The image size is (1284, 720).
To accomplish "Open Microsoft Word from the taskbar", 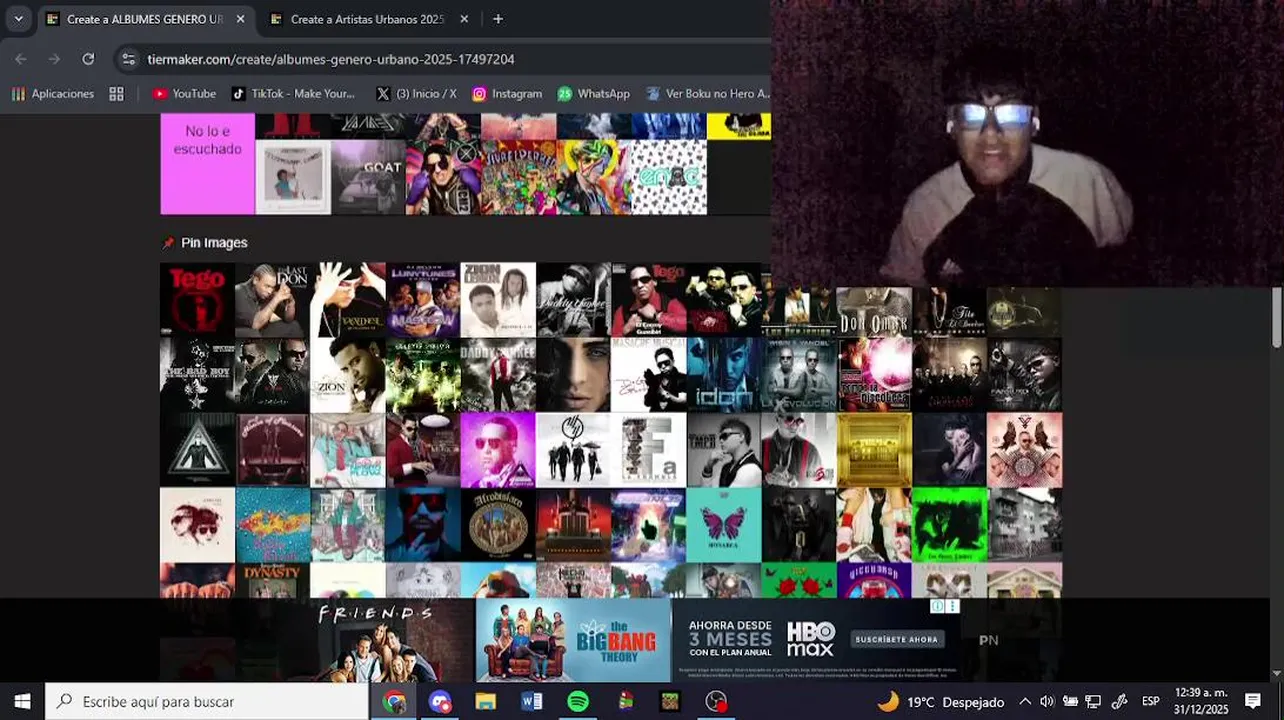I will pos(532,701).
